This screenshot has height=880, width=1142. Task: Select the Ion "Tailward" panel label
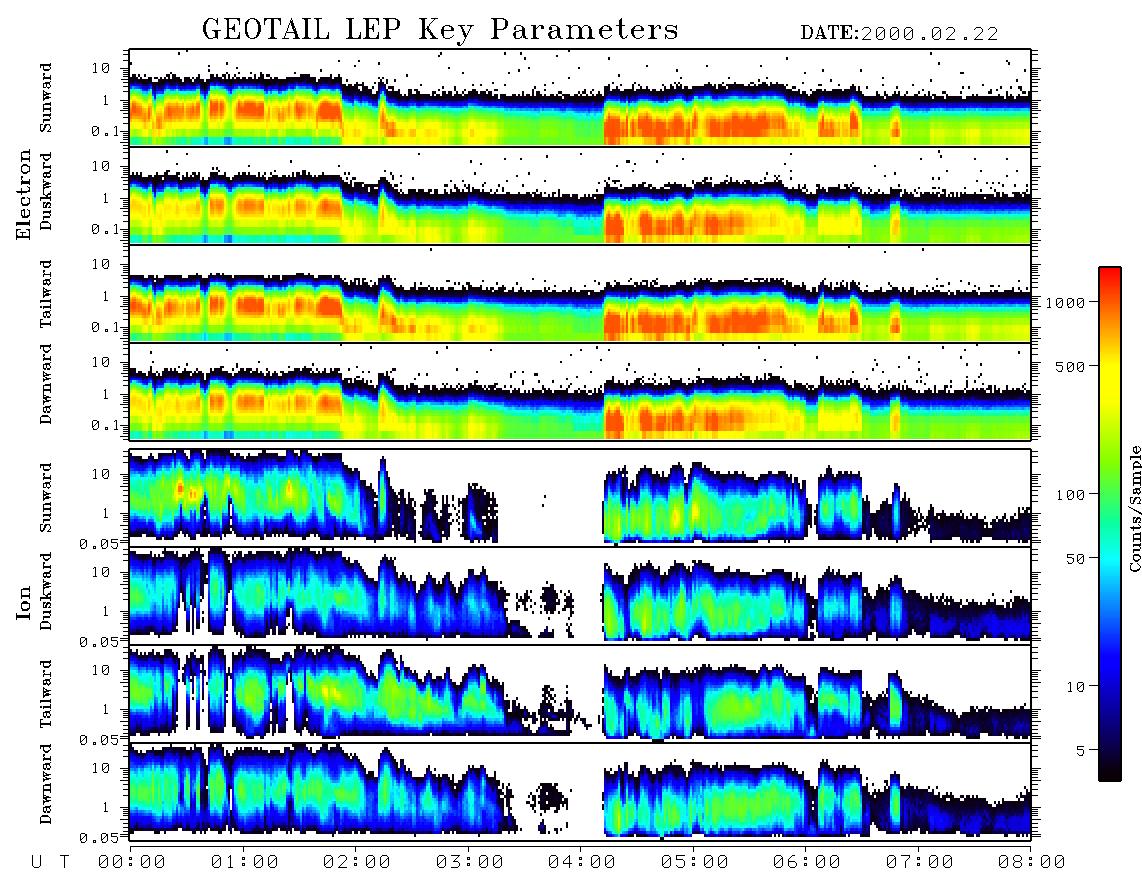tap(46, 694)
